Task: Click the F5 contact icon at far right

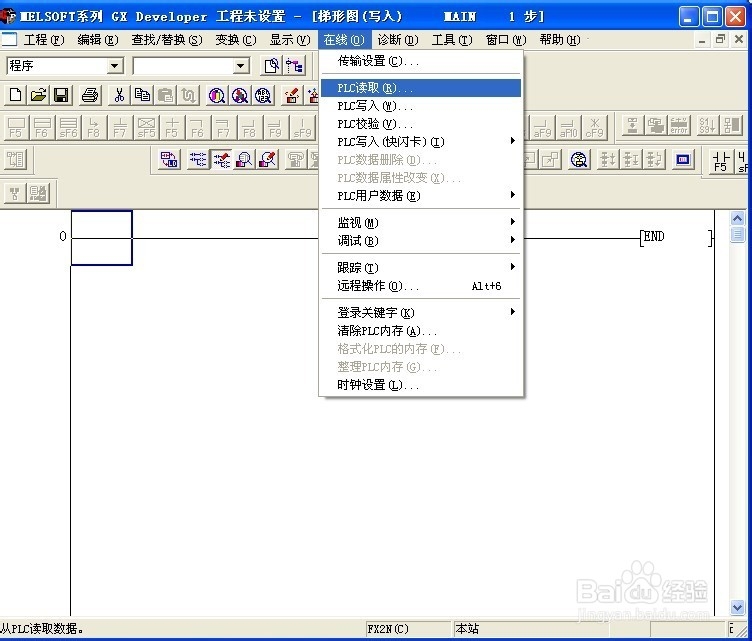Action: [x=720, y=161]
